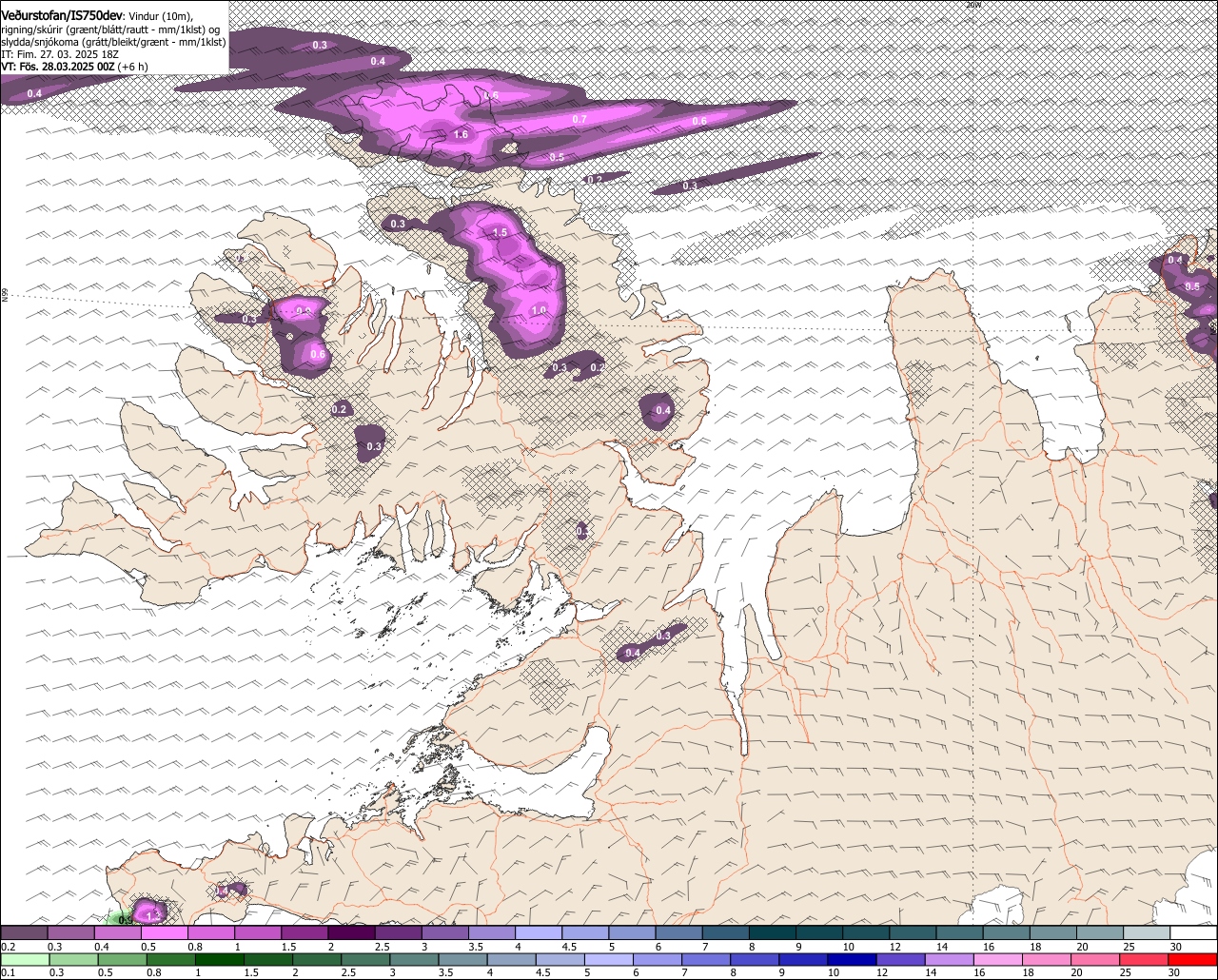
Task: Pick the bottom legend deep blue swatch at 10
Action: coord(852,960)
